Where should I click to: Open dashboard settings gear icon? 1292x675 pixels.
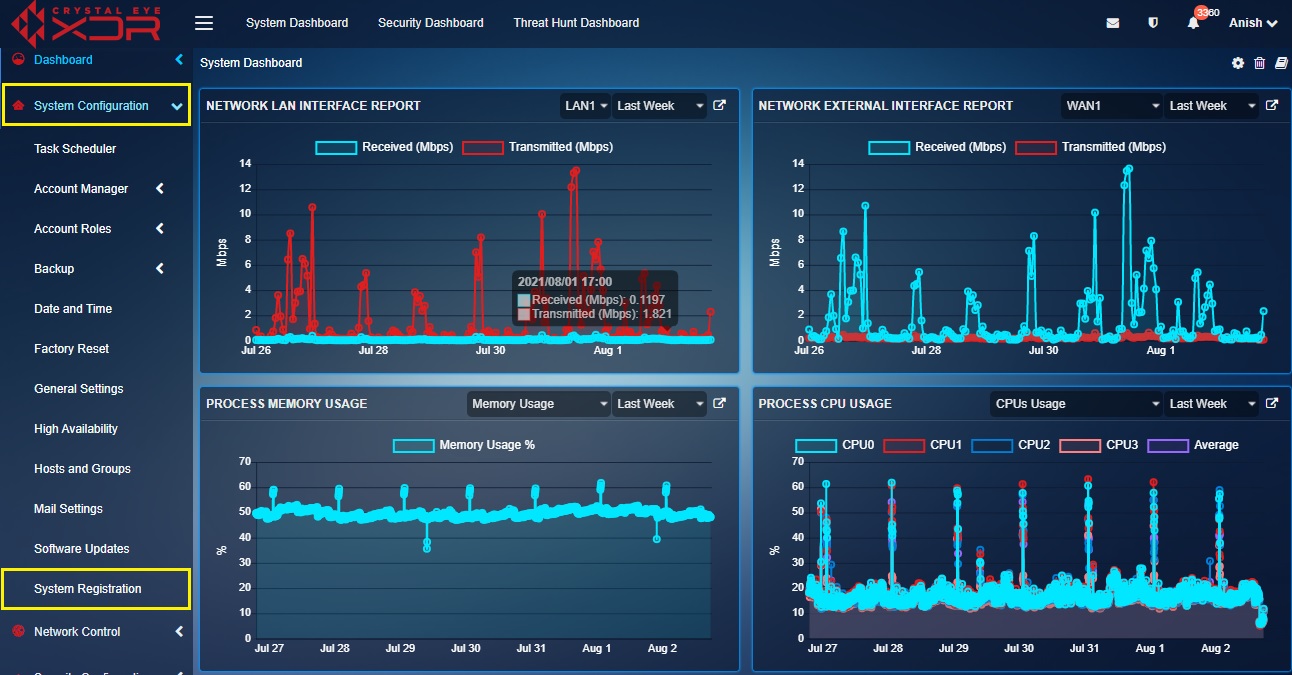point(1238,63)
